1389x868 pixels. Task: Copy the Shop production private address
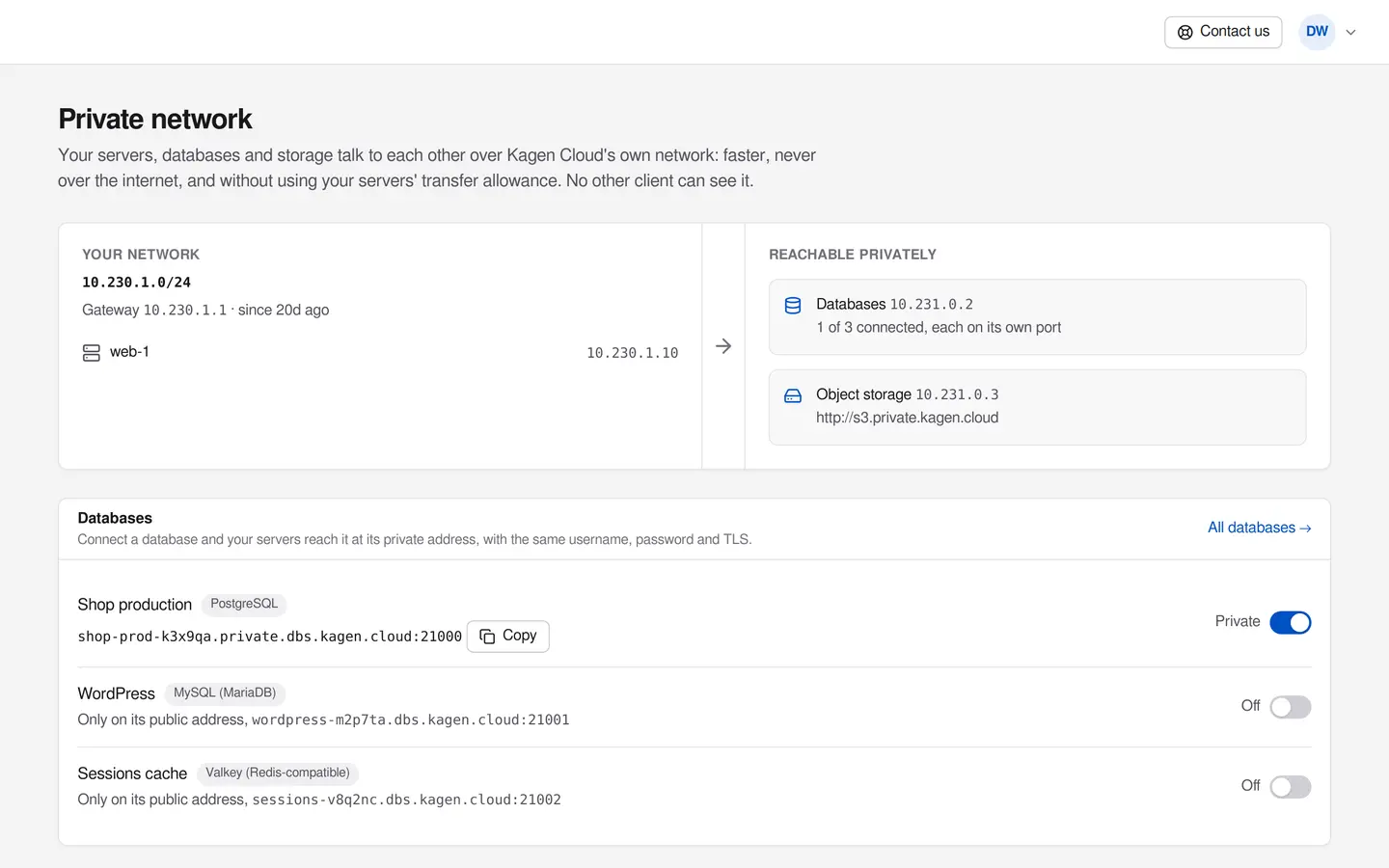[508, 637]
